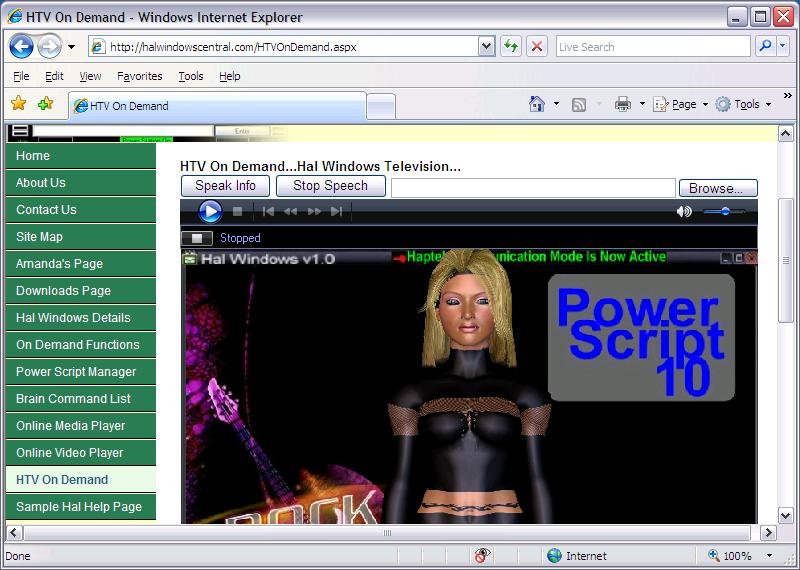Open About Us page link
Image resolution: width=800 pixels, height=570 pixels.
(x=81, y=183)
